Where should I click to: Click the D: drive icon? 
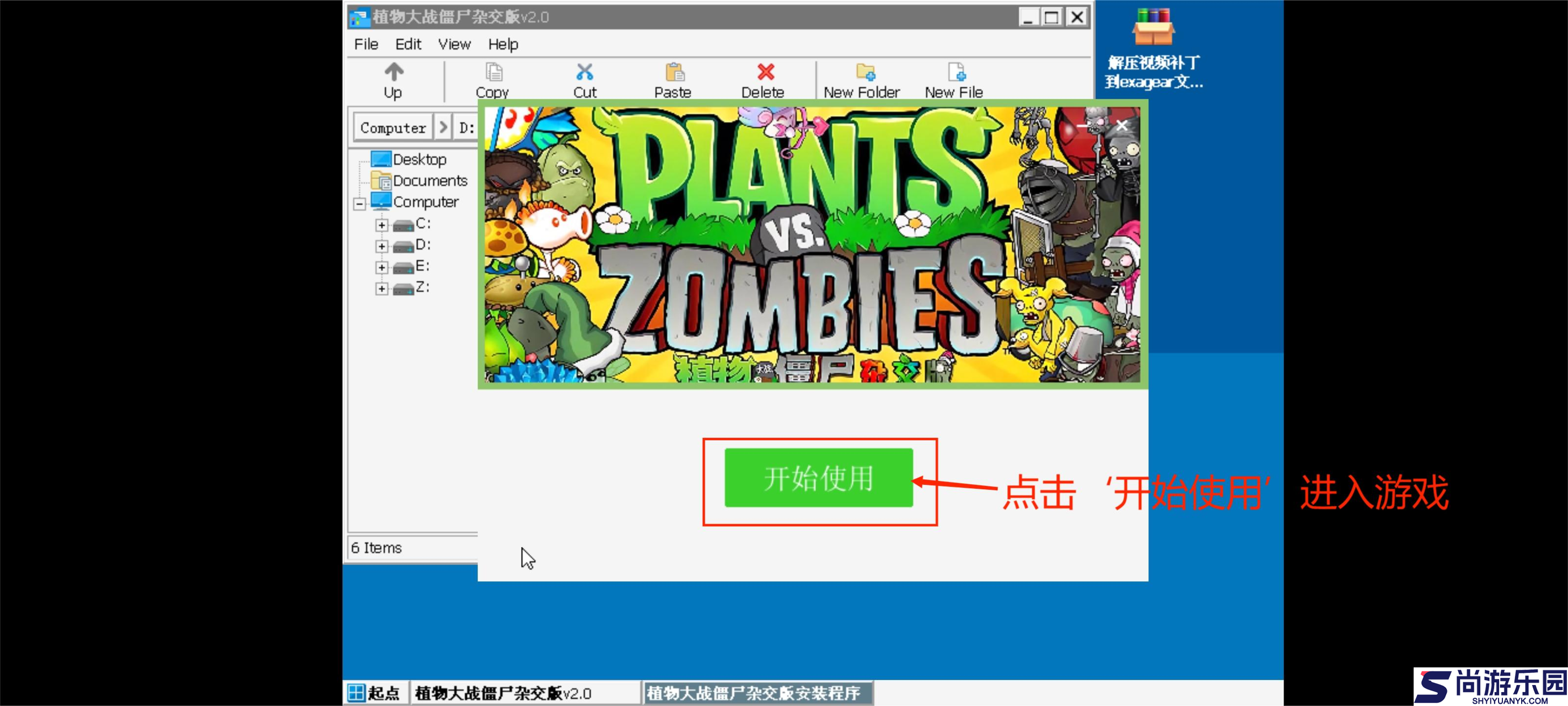pyautogui.click(x=403, y=246)
